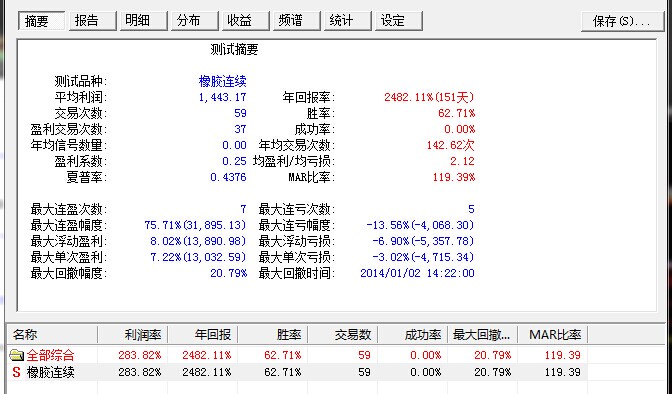Sort by the MAR比率 column header

coord(552,334)
